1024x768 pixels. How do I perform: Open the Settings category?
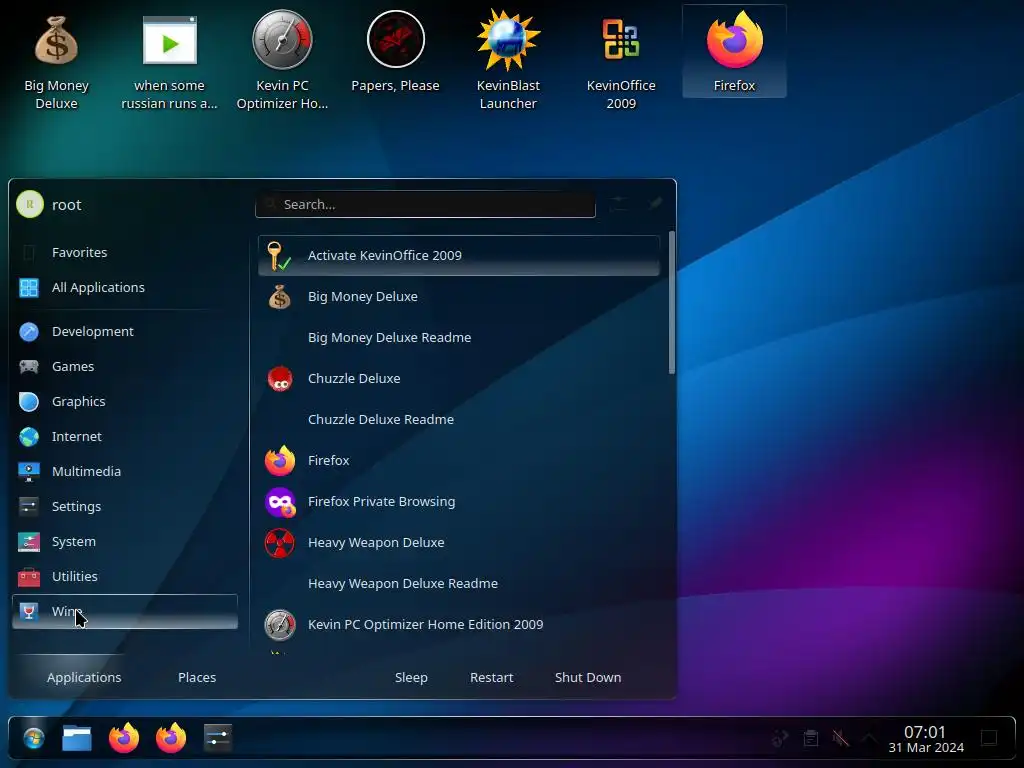[x=125, y=507]
